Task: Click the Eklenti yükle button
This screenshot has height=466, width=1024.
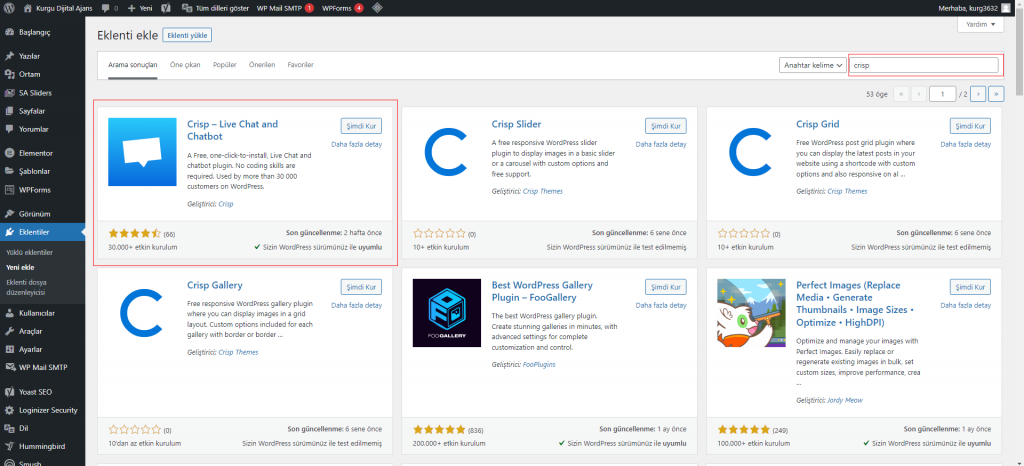Action: click(x=187, y=35)
